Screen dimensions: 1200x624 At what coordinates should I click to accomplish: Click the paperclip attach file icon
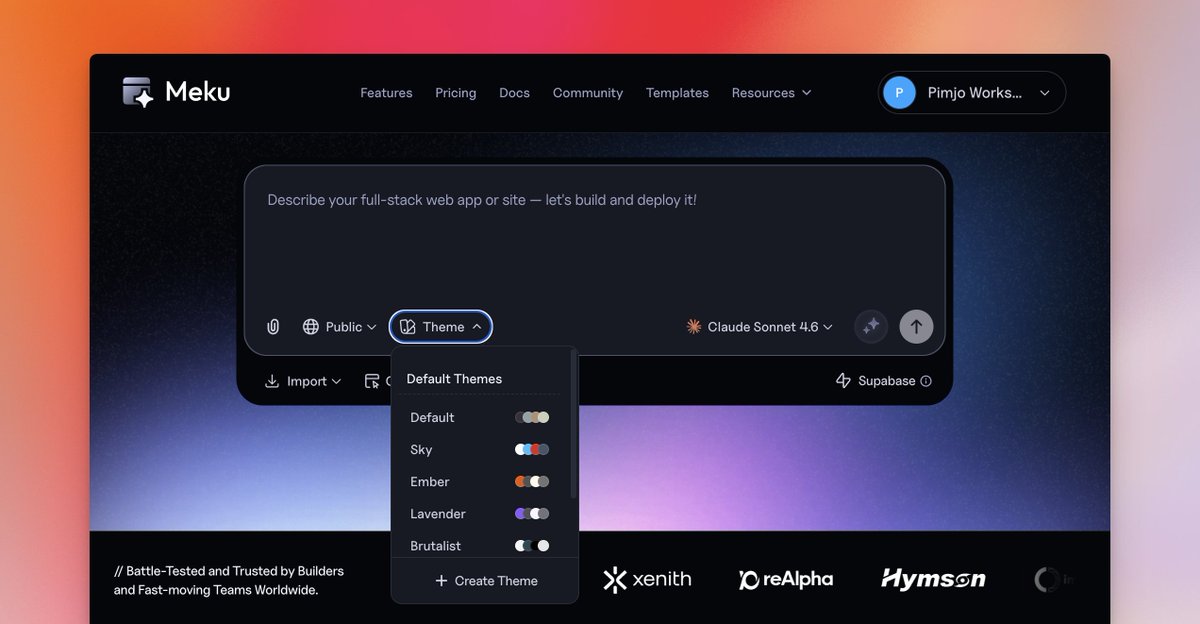(273, 327)
